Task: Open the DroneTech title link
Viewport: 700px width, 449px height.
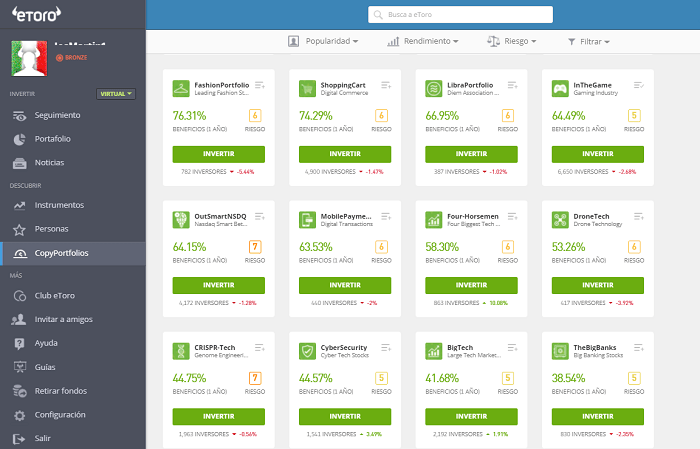Action: click(591, 216)
